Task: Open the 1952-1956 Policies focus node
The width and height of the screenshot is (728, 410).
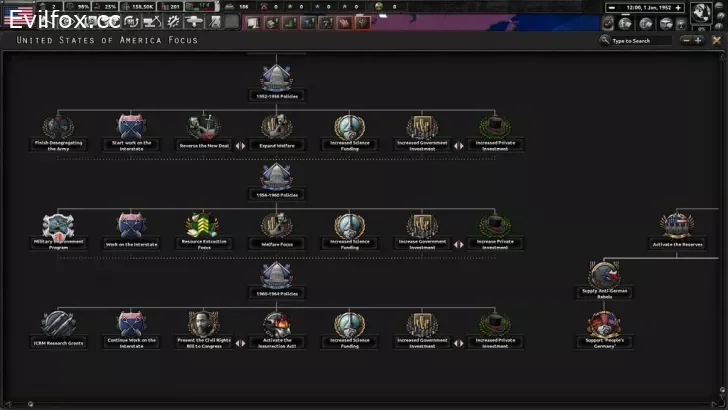Action: point(276,80)
